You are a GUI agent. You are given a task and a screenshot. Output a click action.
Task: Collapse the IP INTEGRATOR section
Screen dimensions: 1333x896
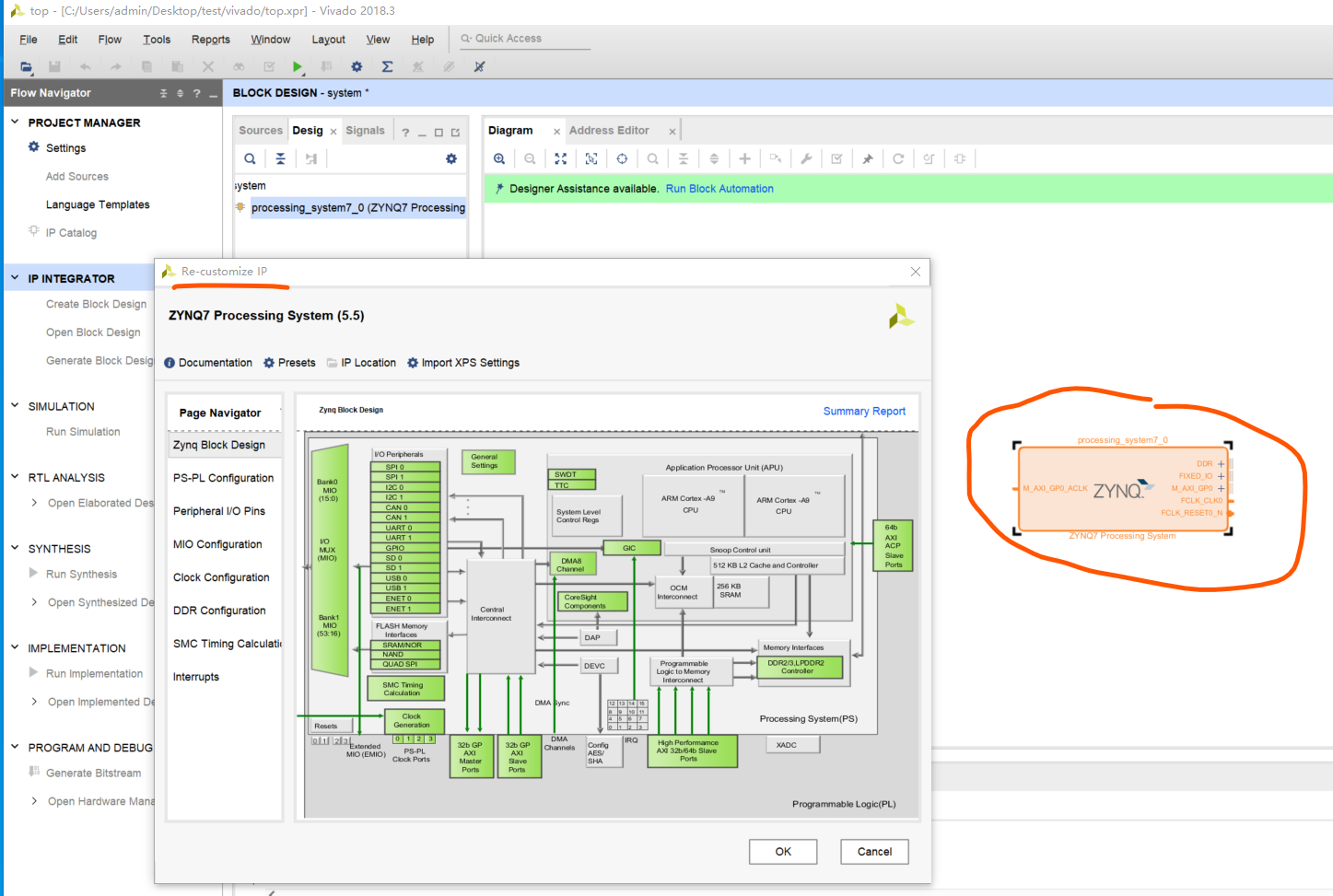click(x=15, y=277)
